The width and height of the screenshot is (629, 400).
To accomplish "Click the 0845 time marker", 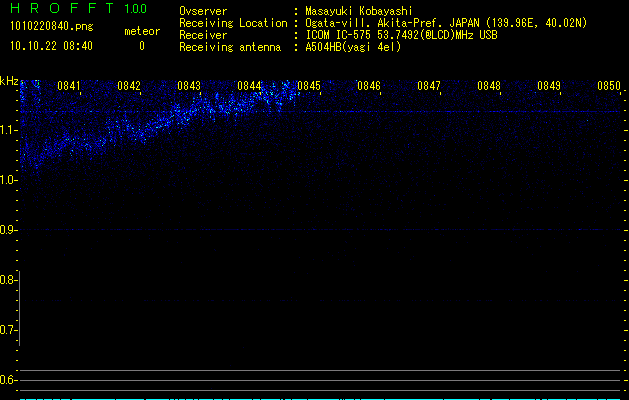I will pyautogui.click(x=309, y=86).
